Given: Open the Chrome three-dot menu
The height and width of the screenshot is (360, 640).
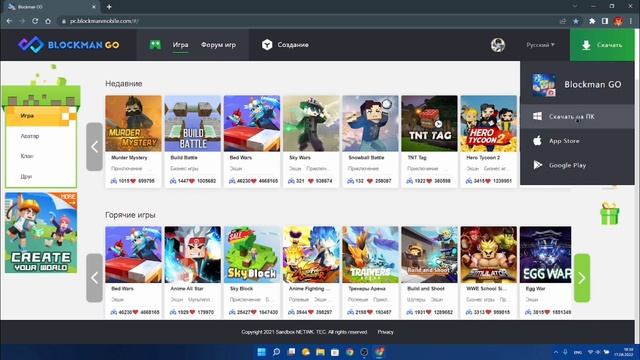Looking at the screenshot, I should (631, 21).
